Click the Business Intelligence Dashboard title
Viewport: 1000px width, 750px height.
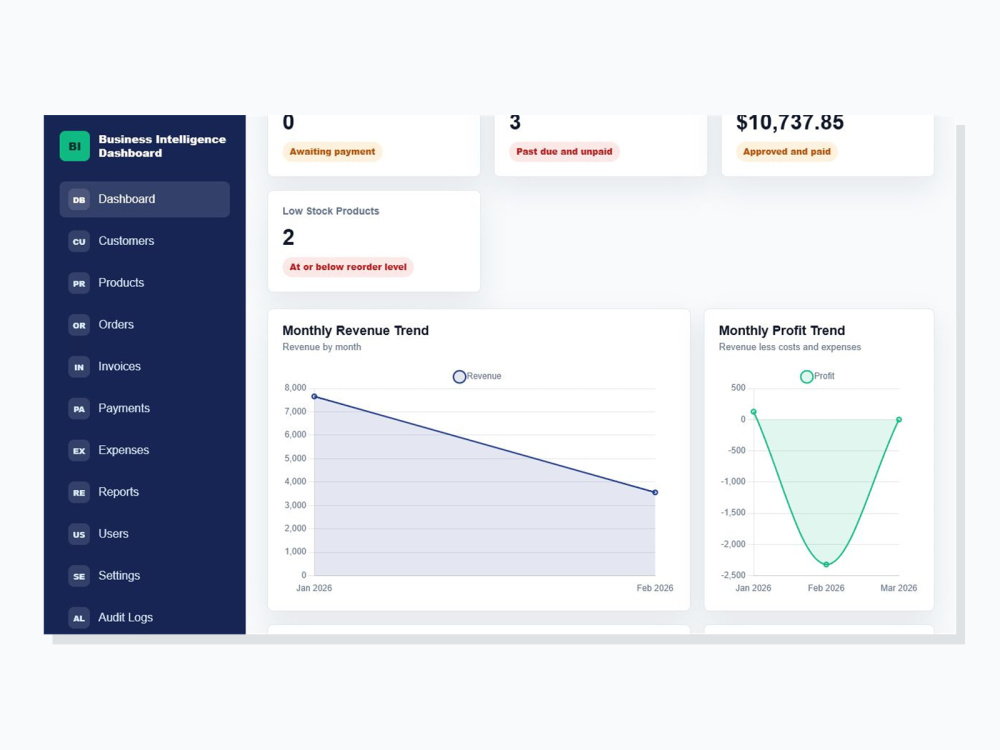pyautogui.click(x=162, y=146)
